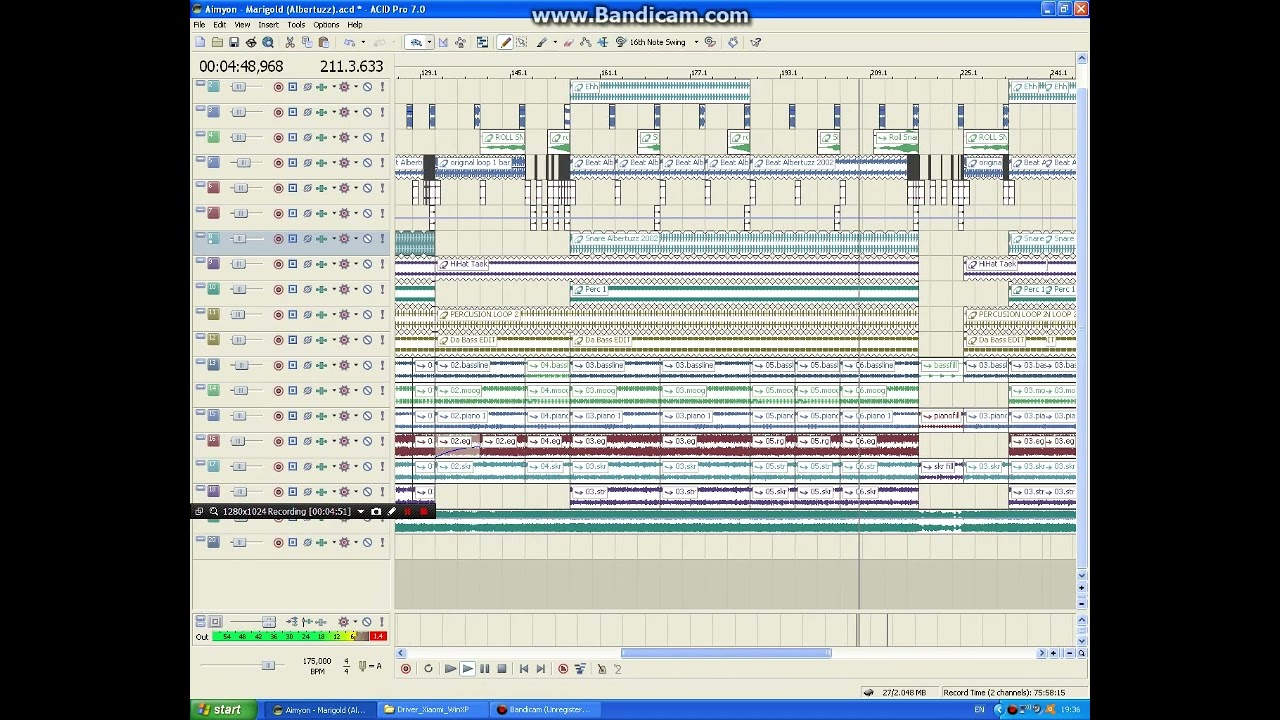This screenshot has width=1280, height=720.
Task: Stop playback with the transport Stop button
Action: [502, 669]
